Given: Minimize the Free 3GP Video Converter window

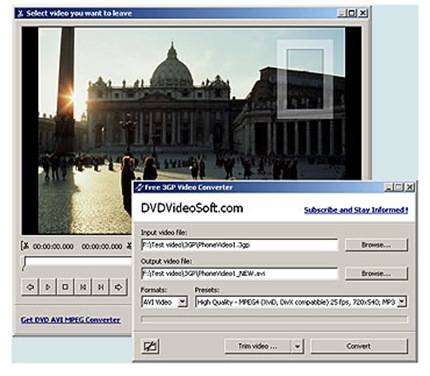Looking at the screenshot, I should click(388, 188).
